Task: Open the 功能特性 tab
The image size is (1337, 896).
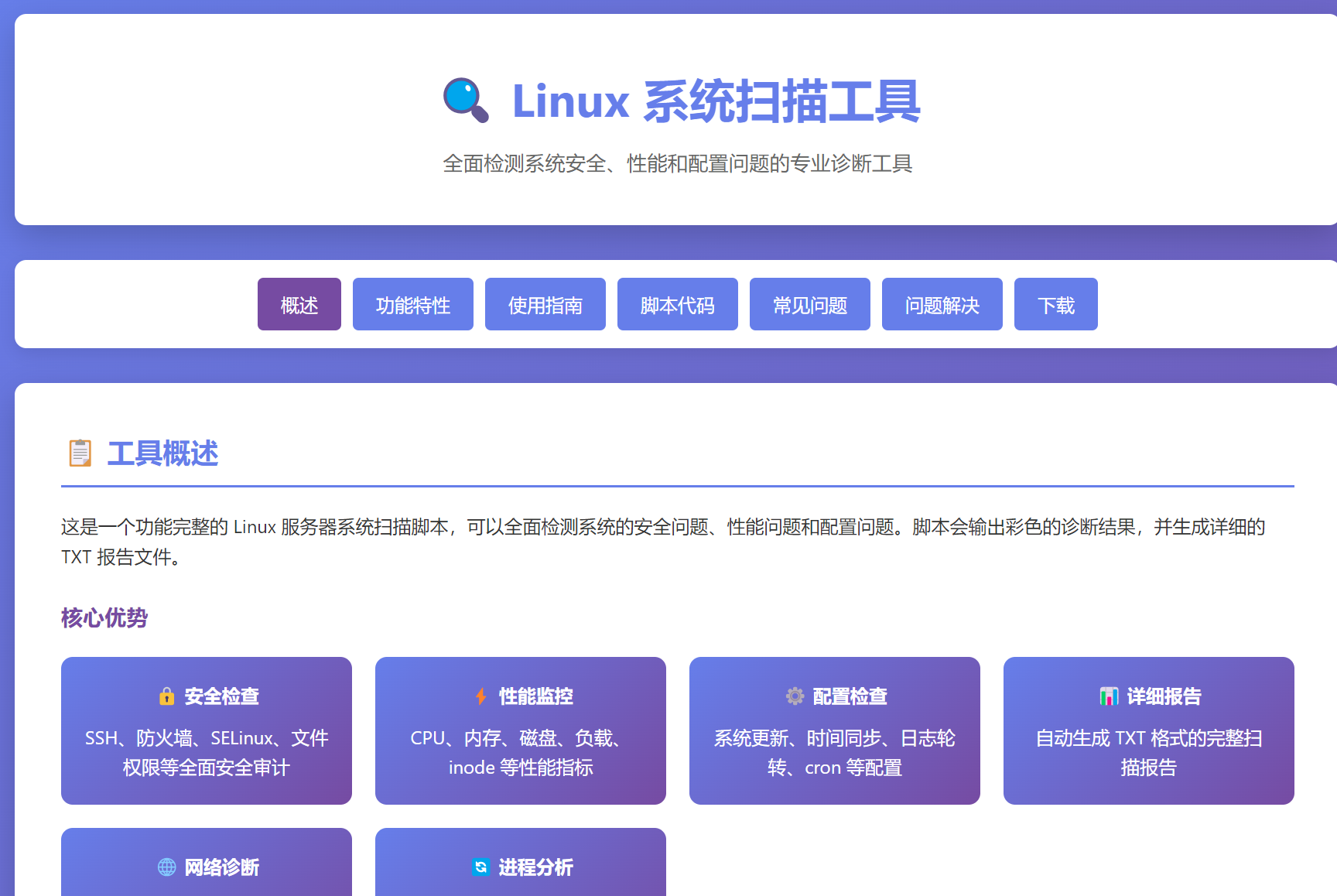Action: [413, 304]
